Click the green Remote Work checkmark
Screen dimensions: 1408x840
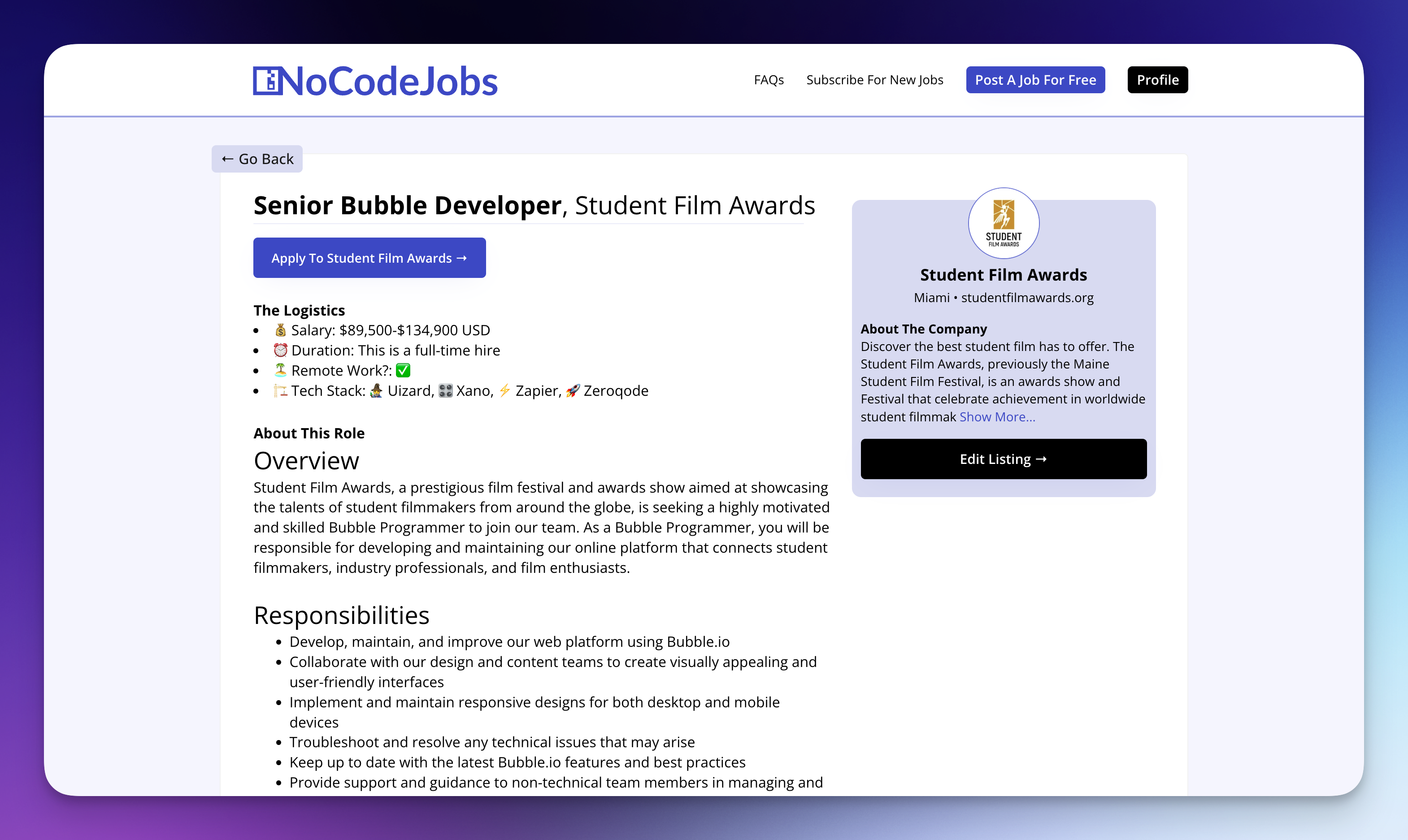tap(403, 370)
